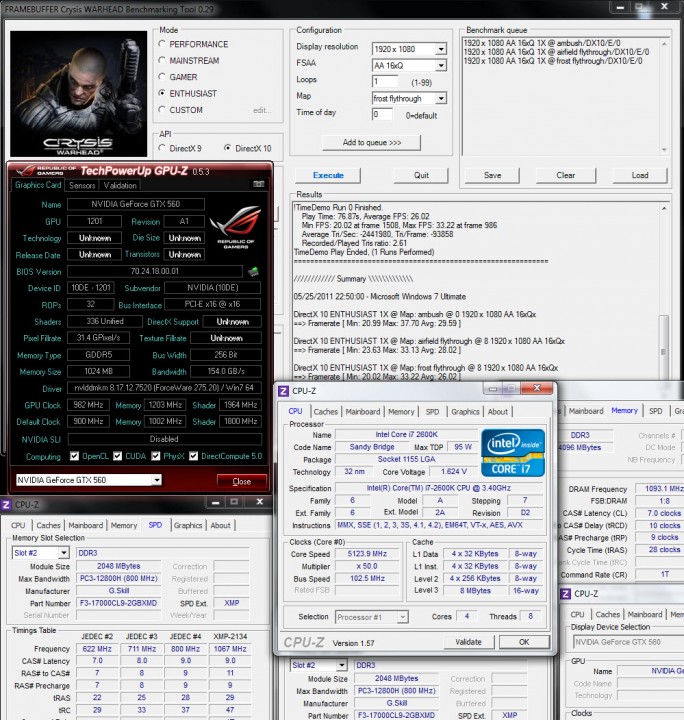Switch to GPU-Z Validation tab
Image resolution: width=684 pixels, height=720 pixels.
(120, 186)
